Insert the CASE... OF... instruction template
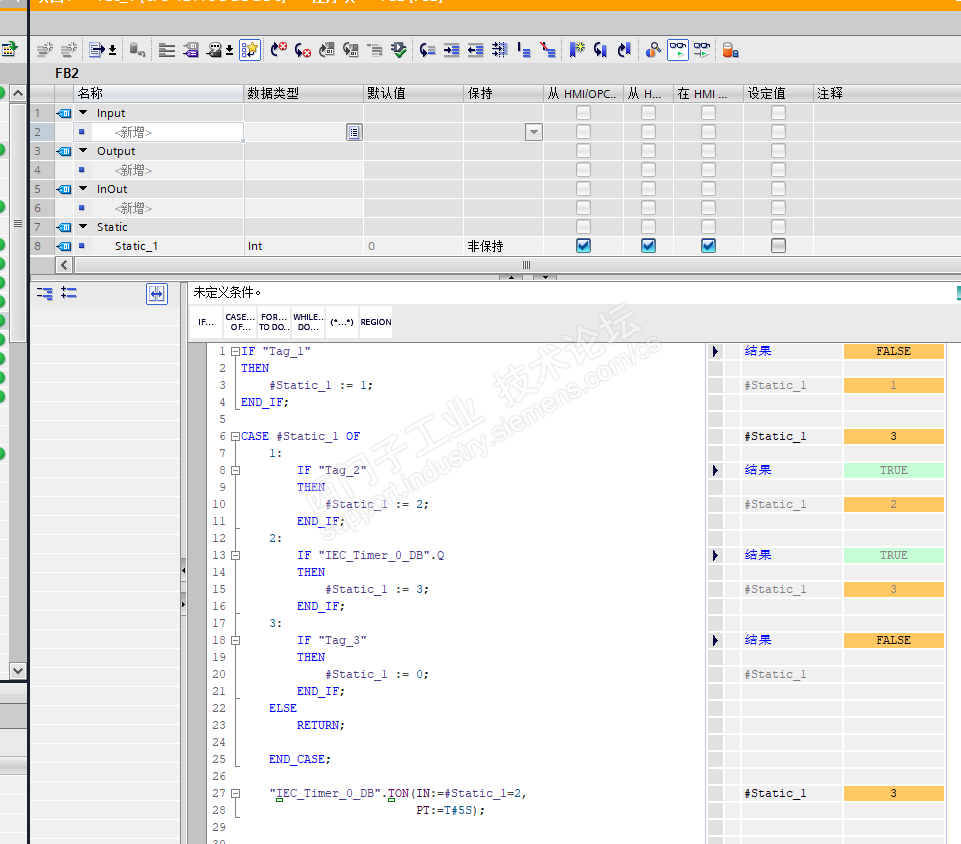 tap(240, 322)
